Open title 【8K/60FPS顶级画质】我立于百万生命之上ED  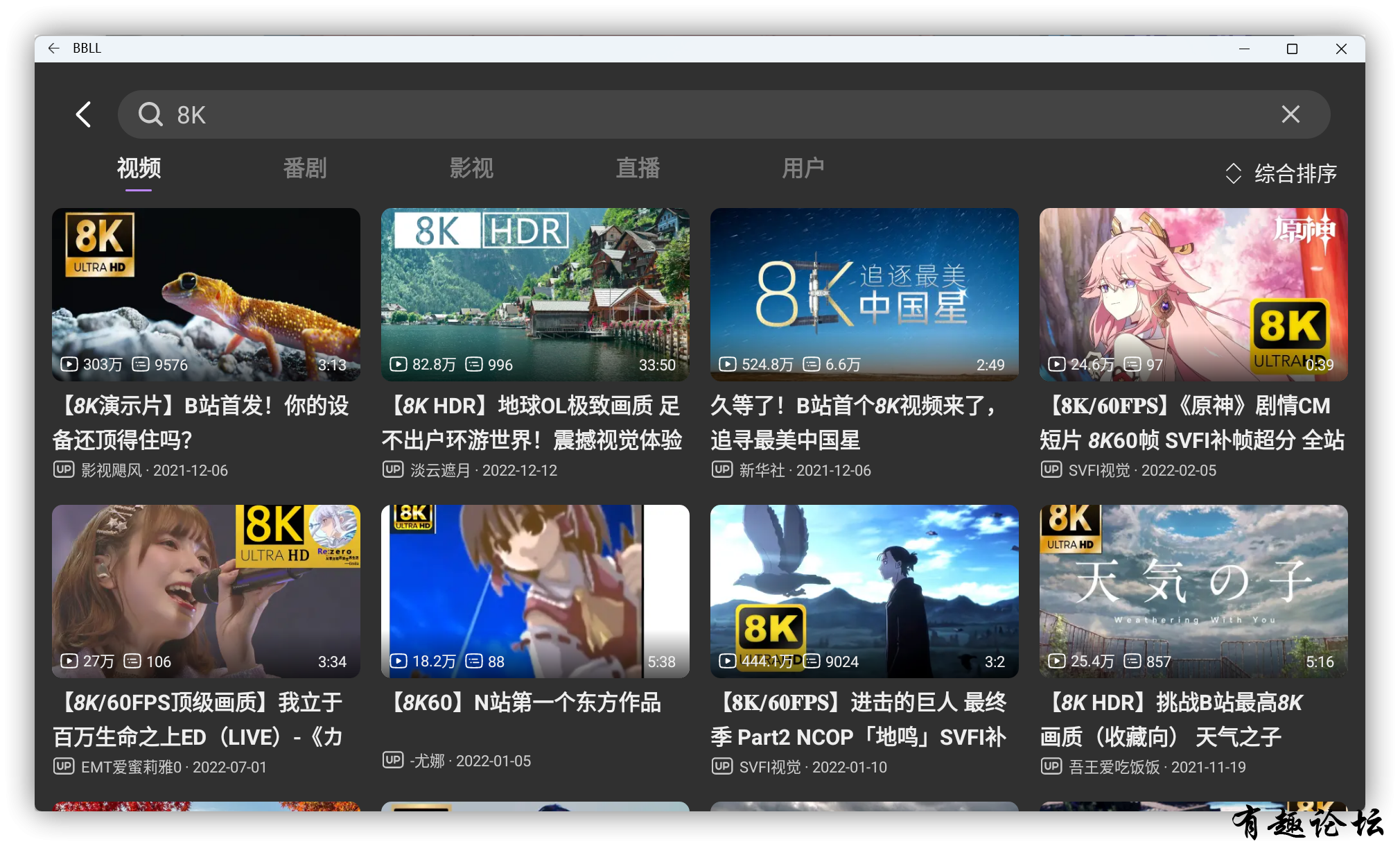pyautogui.click(x=198, y=719)
